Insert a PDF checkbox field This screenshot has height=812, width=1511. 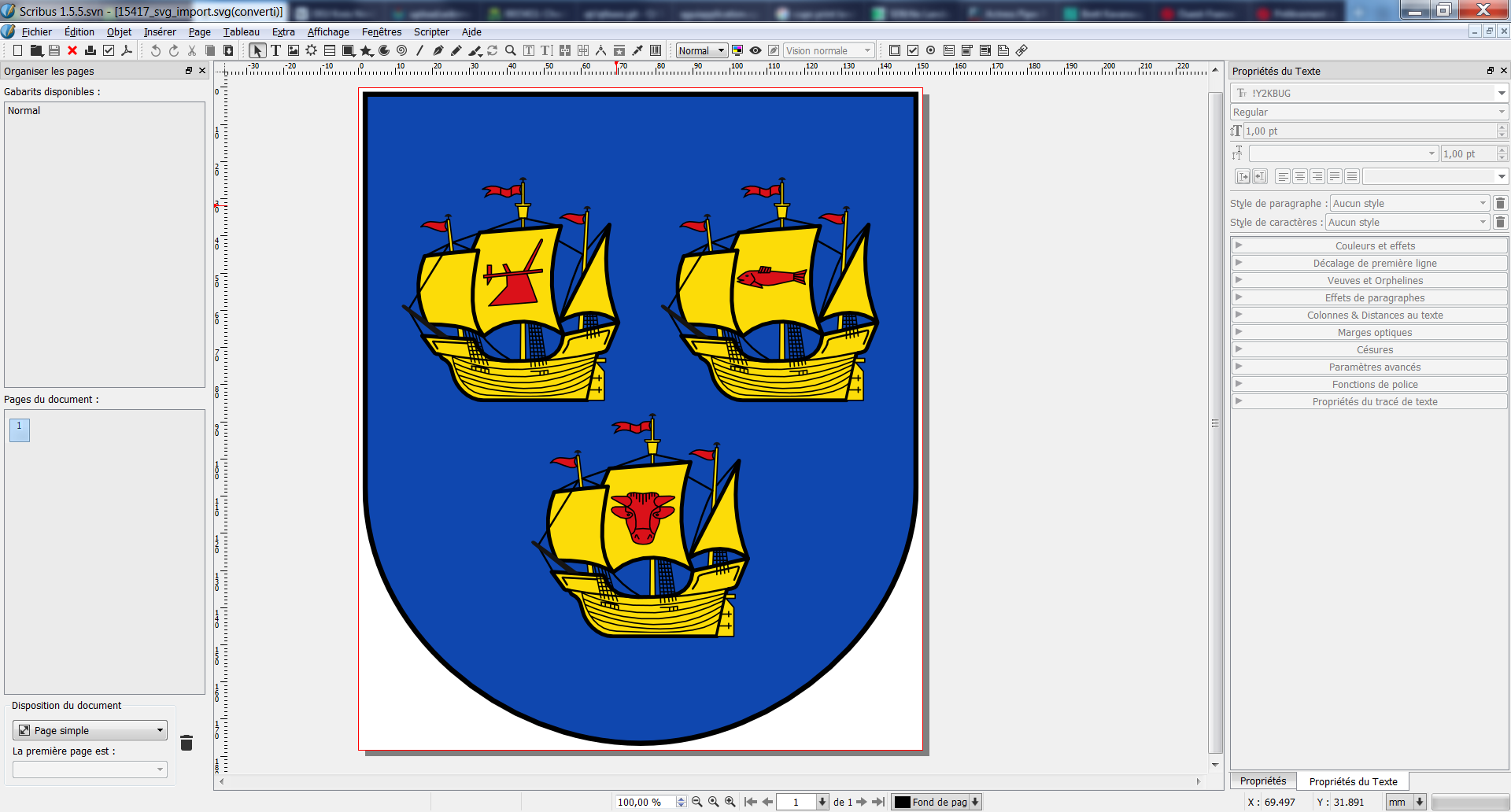913,50
